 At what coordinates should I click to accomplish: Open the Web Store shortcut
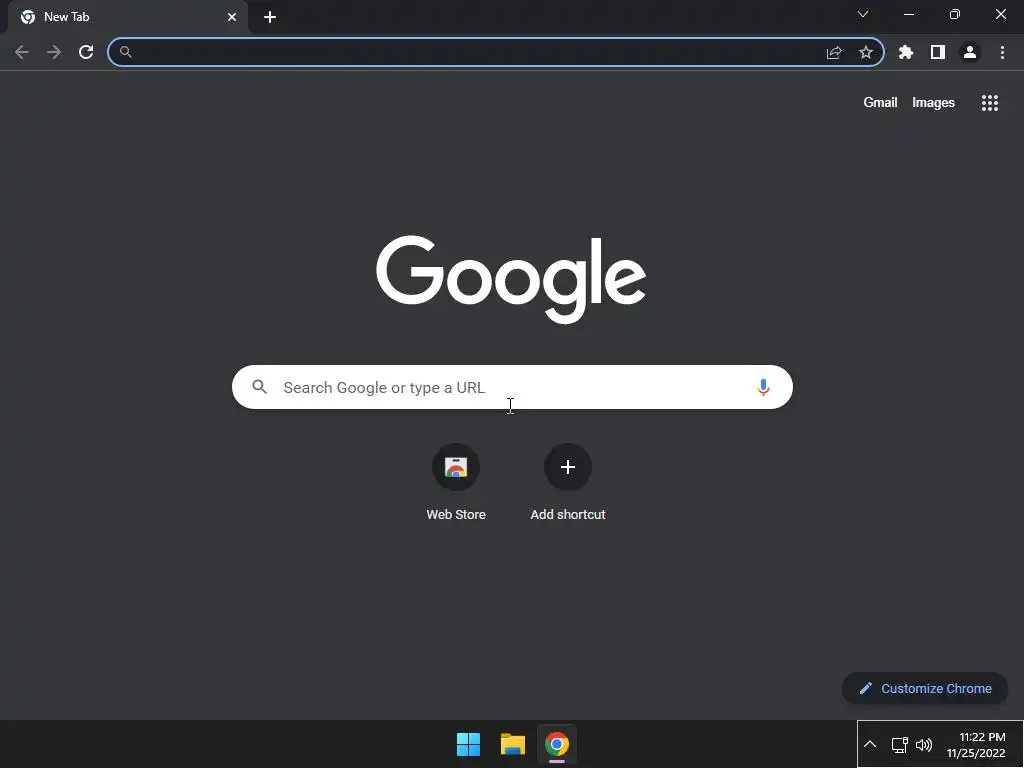pyautogui.click(x=456, y=483)
